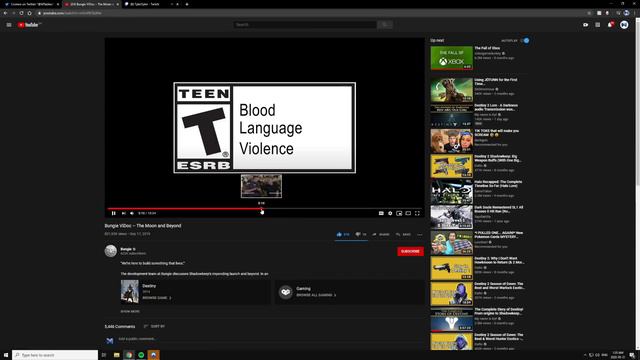Image resolution: width=640 pixels, height=360 pixels.
Task: Enable theater mode
Action: coord(408,213)
